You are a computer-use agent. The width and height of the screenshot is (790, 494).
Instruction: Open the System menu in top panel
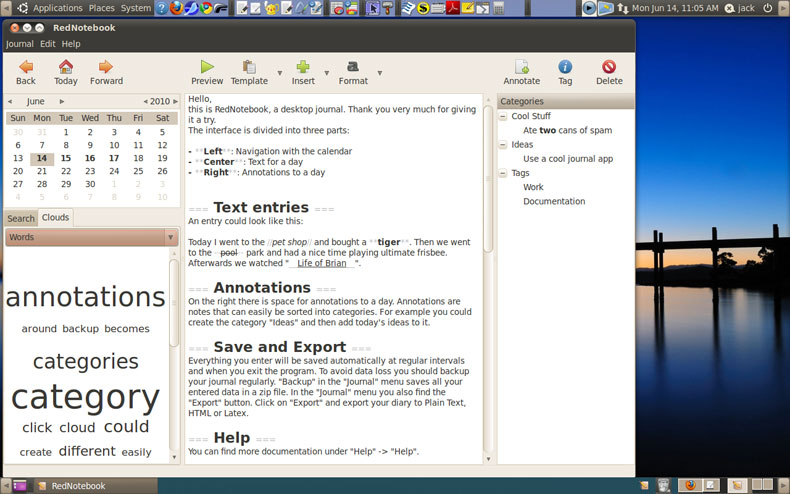click(x=136, y=8)
